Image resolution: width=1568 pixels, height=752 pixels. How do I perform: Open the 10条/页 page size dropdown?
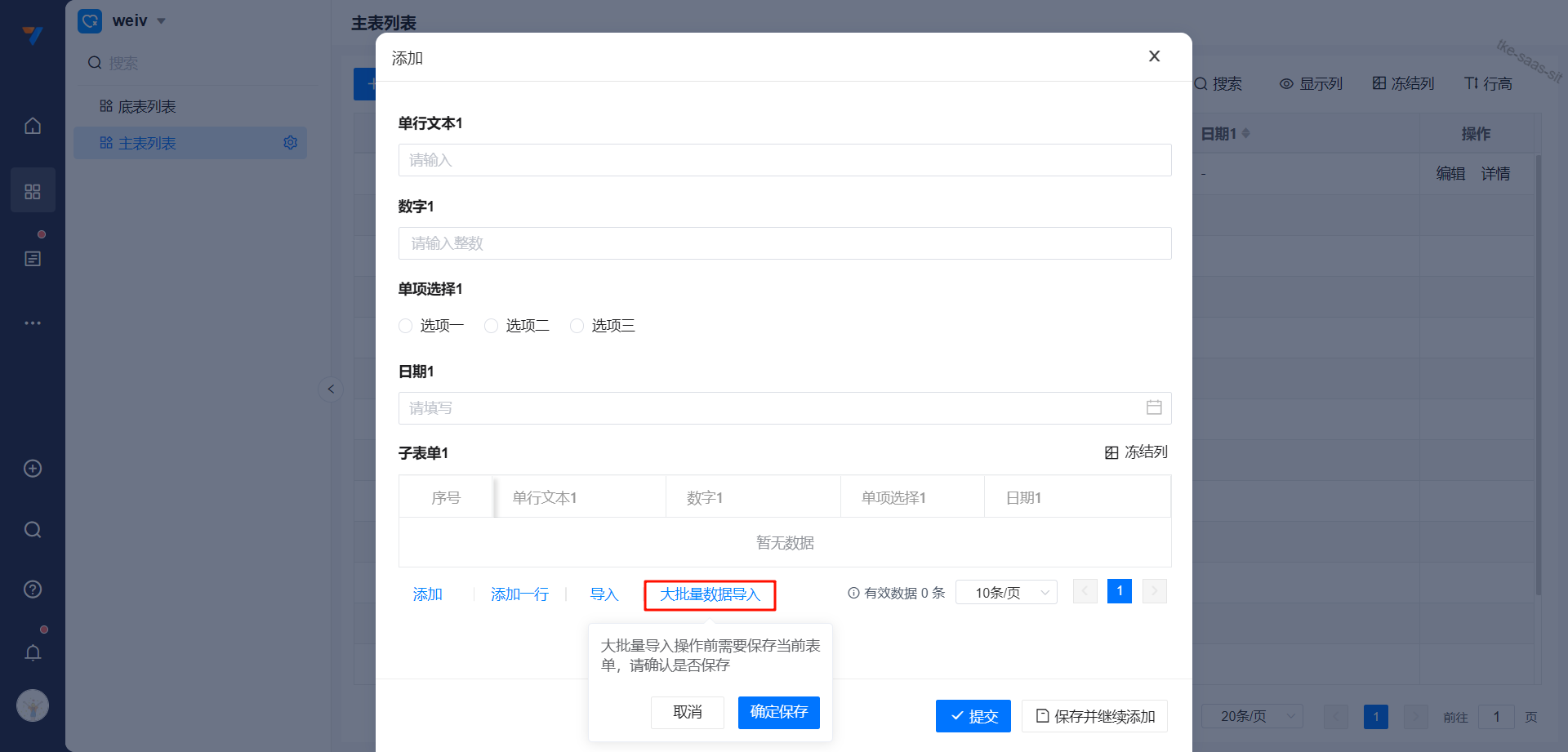click(x=1006, y=593)
